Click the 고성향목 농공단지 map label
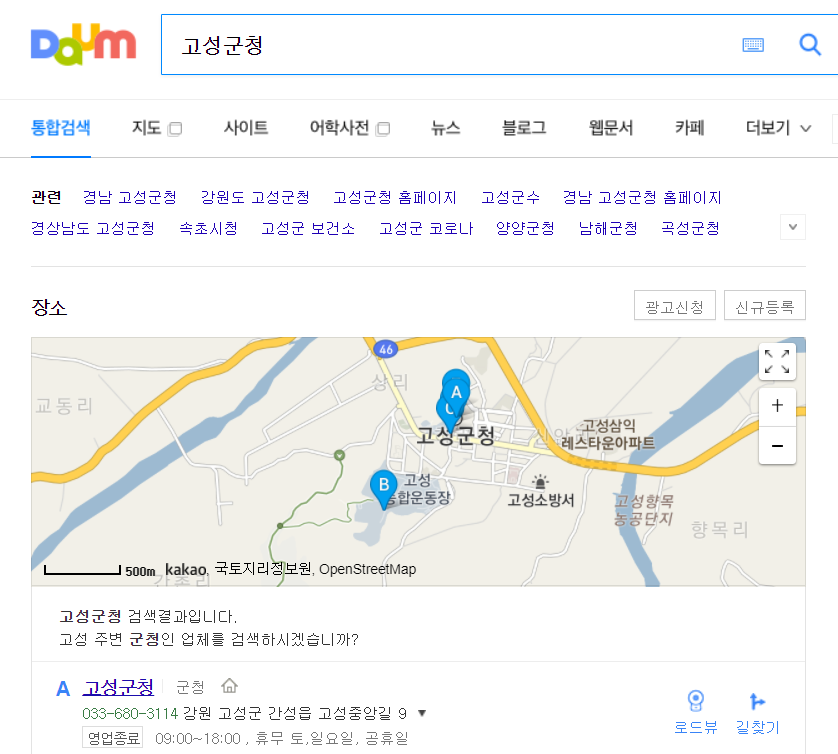 (643, 510)
